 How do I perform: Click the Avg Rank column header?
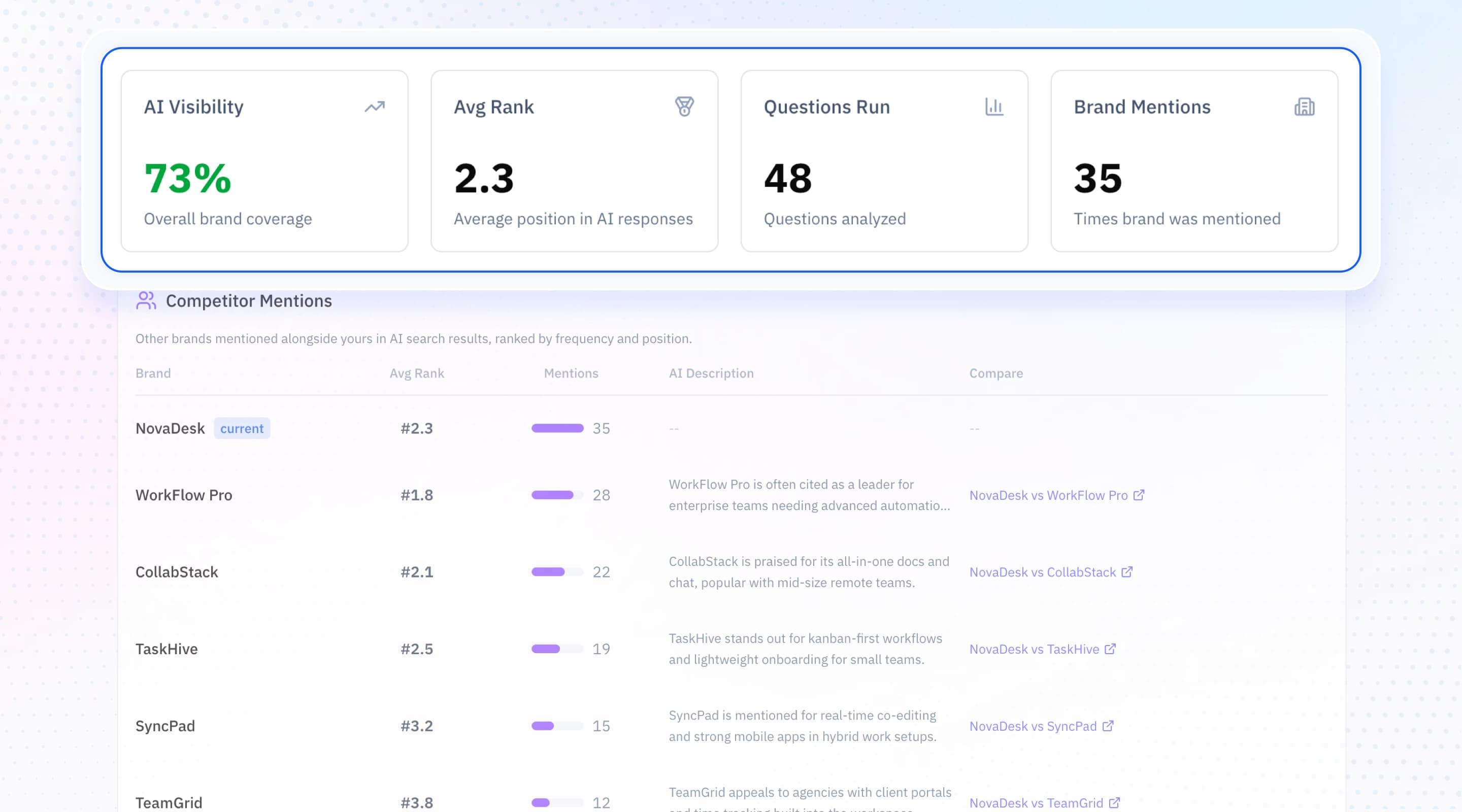pos(417,374)
